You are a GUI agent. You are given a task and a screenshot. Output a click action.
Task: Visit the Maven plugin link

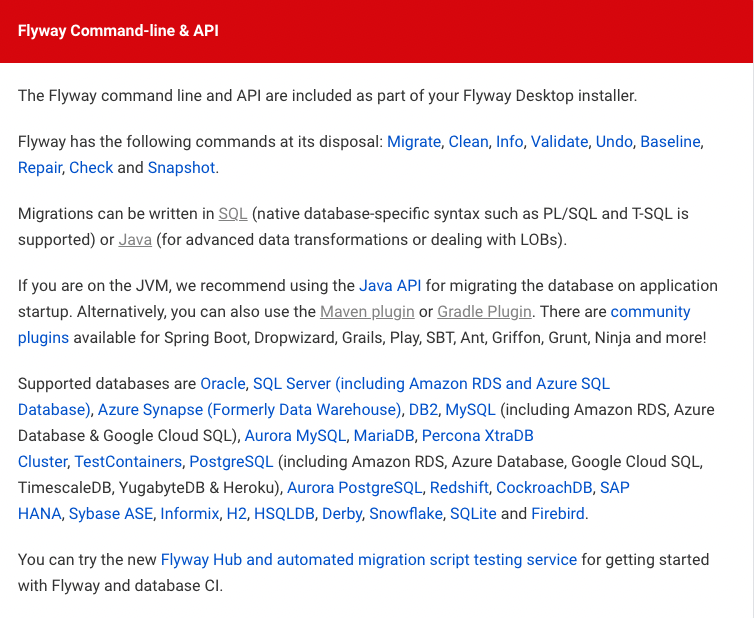pos(367,312)
